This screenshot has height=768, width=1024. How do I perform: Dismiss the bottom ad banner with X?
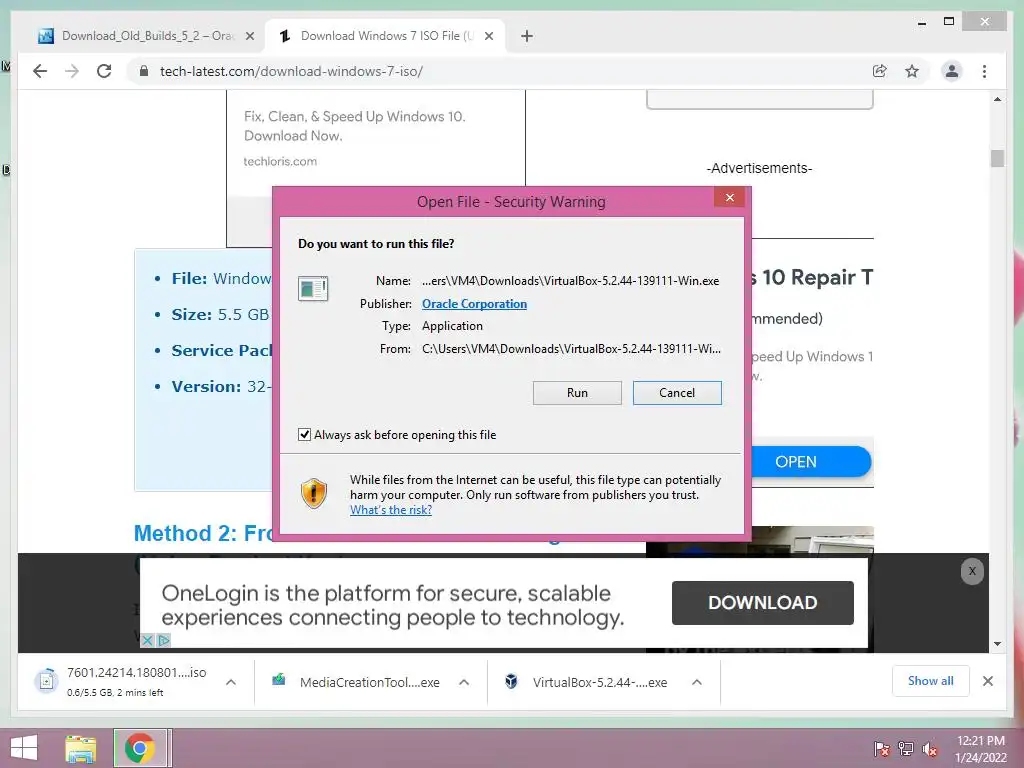(x=972, y=571)
